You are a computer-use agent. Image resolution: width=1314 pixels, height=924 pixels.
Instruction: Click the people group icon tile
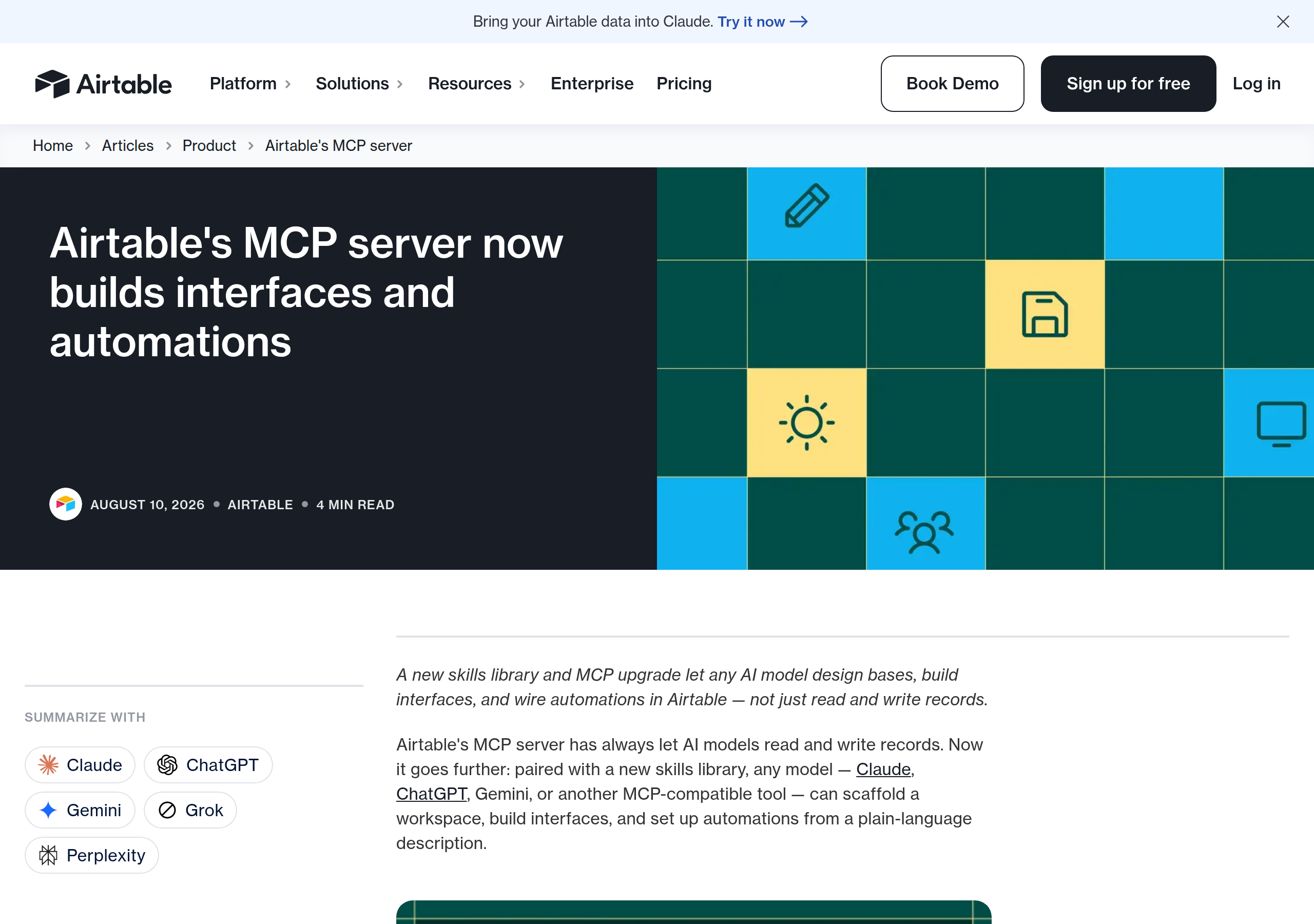[925, 523]
